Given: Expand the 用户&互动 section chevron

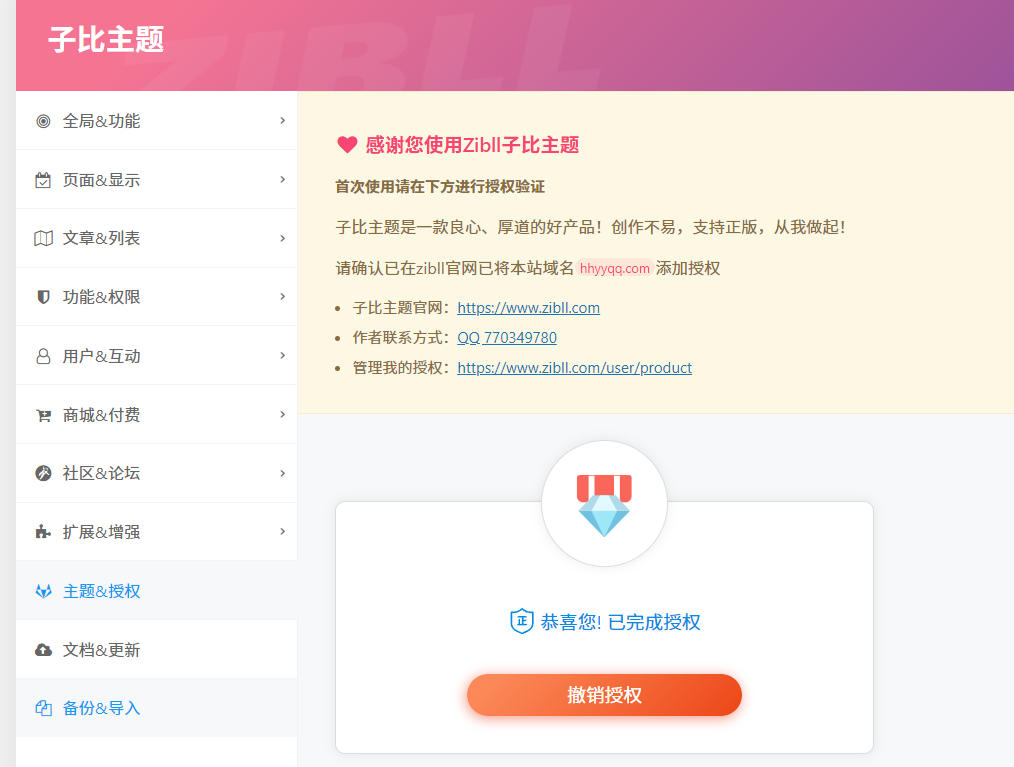Looking at the screenshot, I should pyautogui.click(x=282, y=355).
